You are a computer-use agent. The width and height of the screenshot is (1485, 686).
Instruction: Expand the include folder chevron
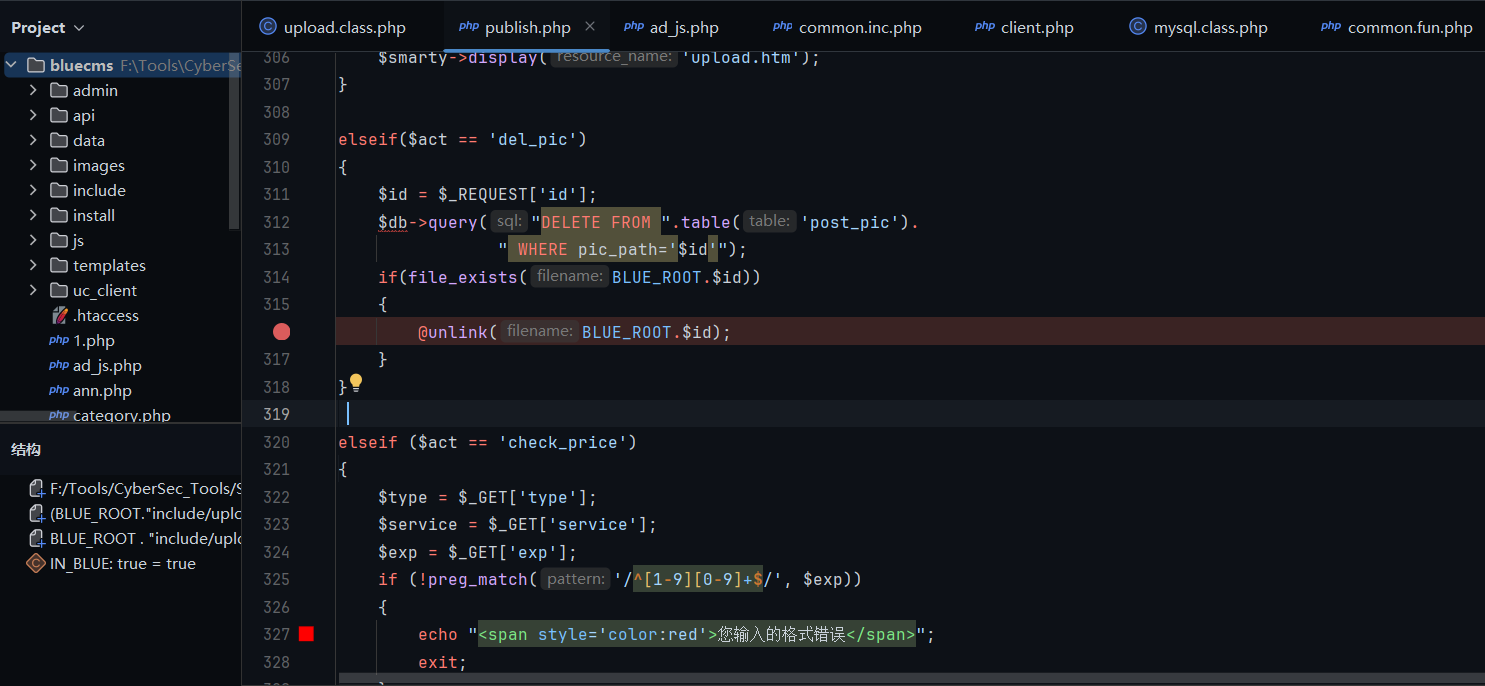(x=33, y=190)
